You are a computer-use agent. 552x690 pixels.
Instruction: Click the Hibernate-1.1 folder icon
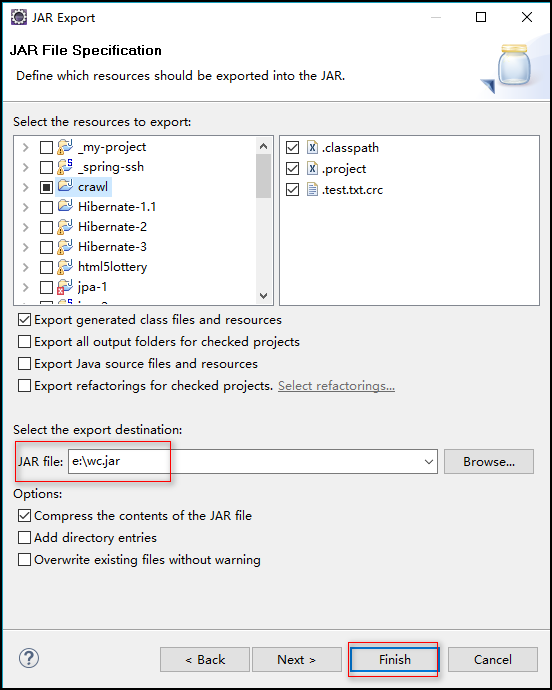coord(65,206)
